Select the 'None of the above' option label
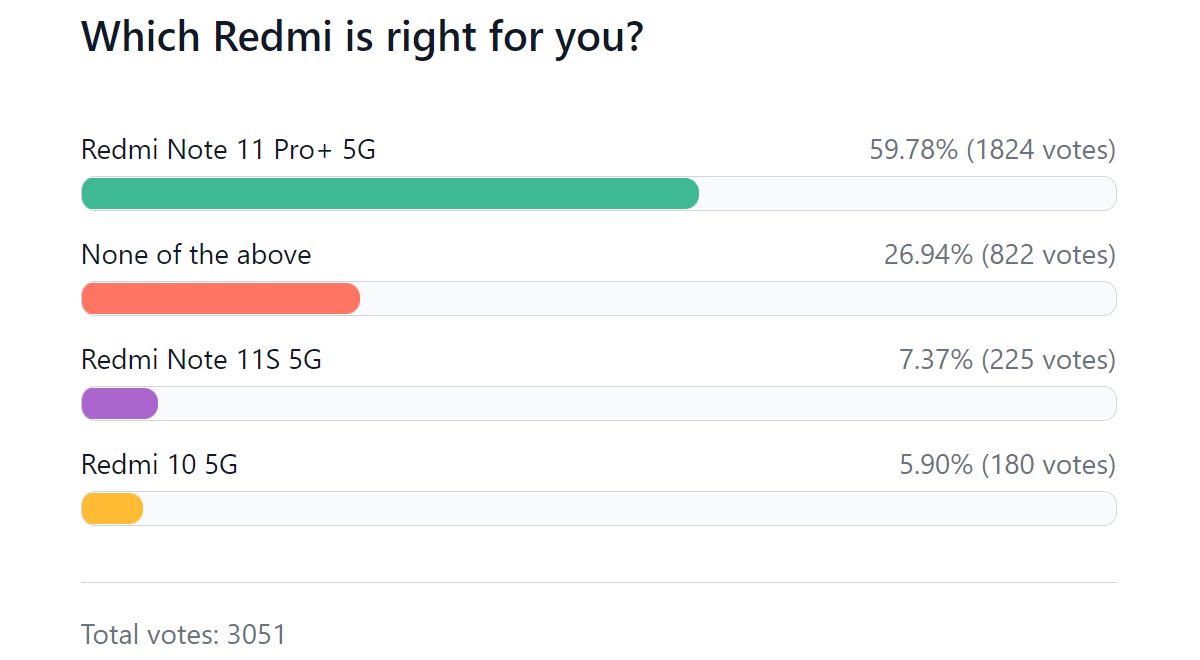Image resolution: width=1200 pixels, height=660 pixels. coord(196,255)
